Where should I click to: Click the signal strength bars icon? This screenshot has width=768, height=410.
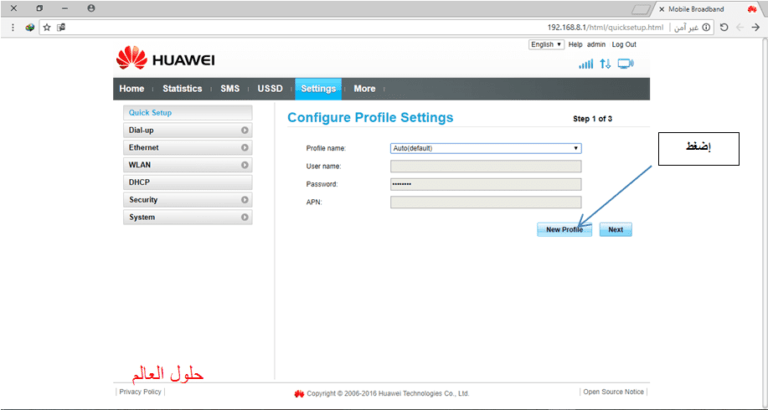(x=585, y=64)
